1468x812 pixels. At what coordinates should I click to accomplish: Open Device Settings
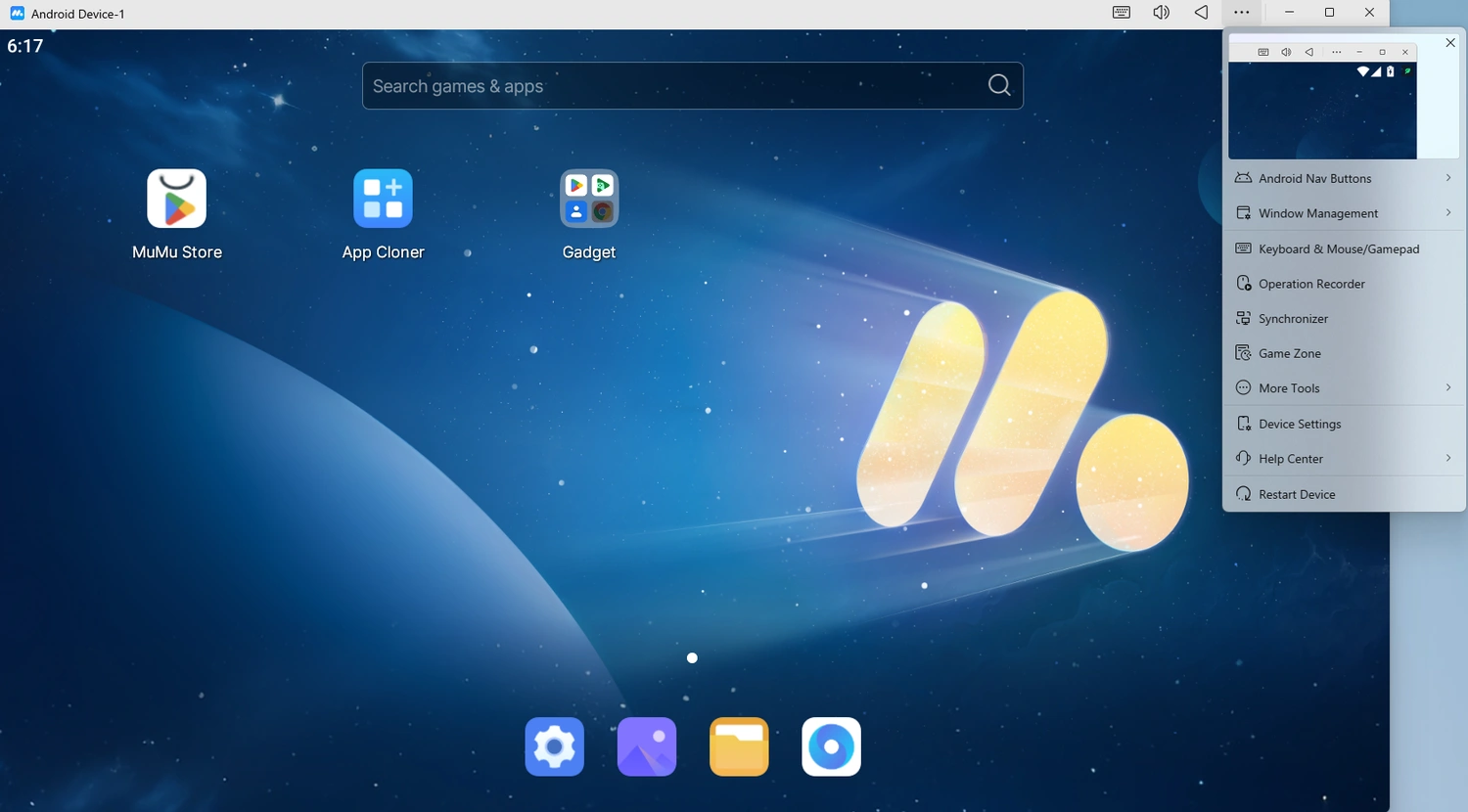1300,424
